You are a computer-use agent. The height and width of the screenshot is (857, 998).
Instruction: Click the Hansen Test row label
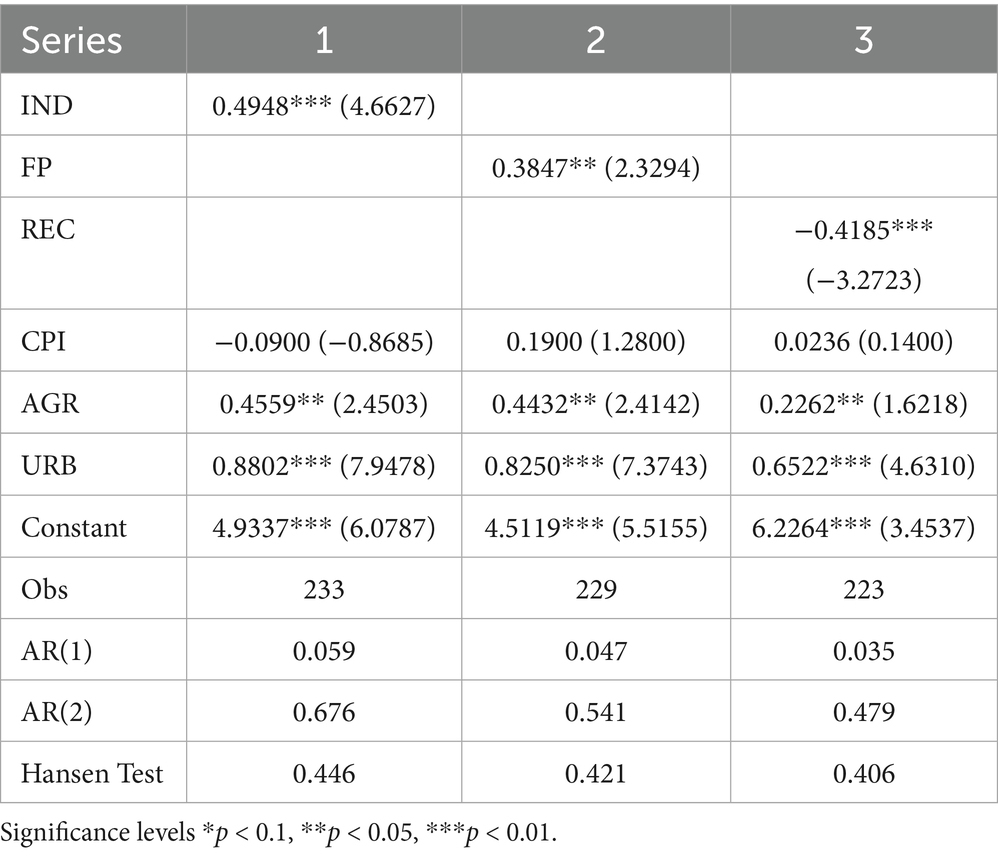click(x=92, y=774)
